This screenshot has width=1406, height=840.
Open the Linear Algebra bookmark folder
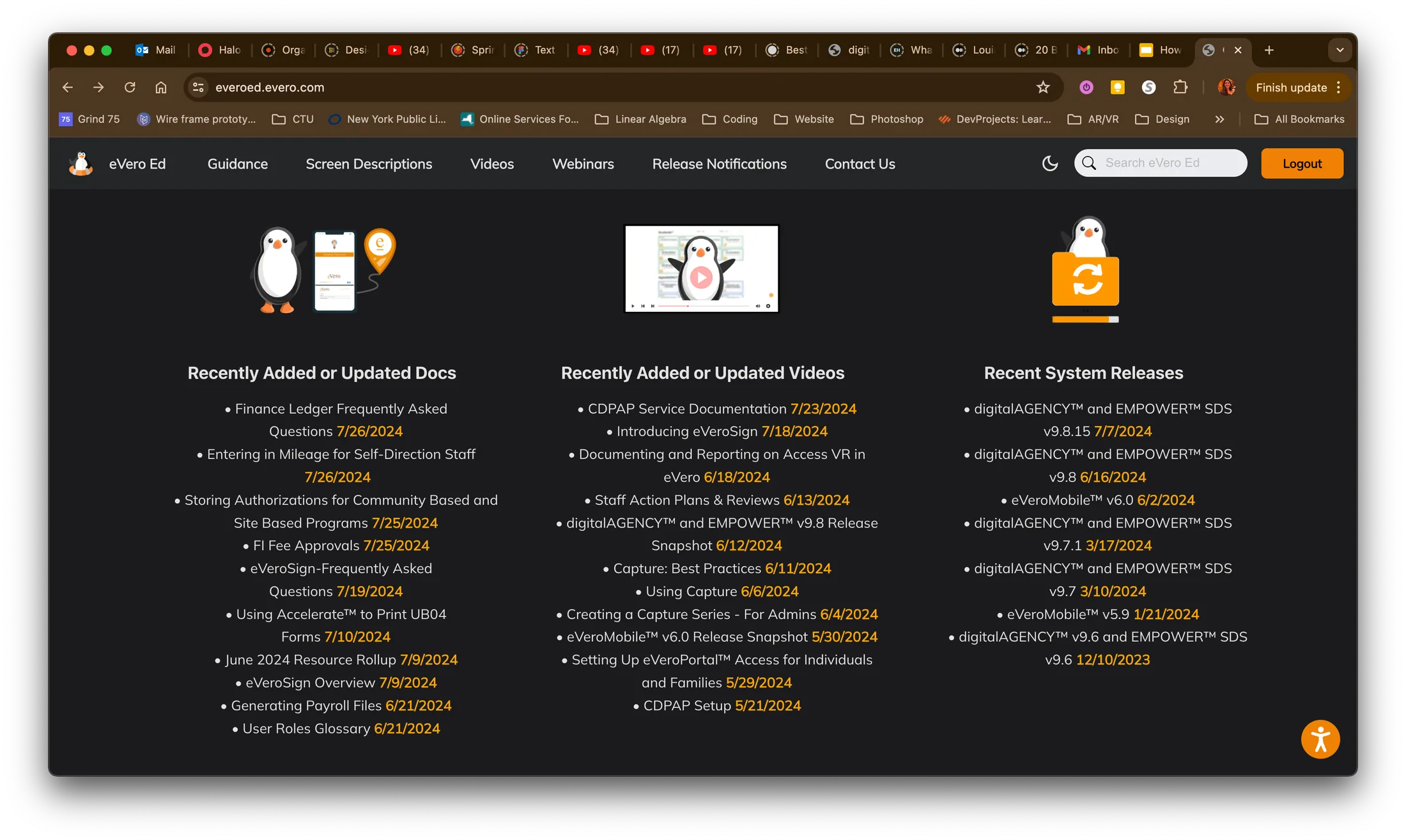coord(640,119)
